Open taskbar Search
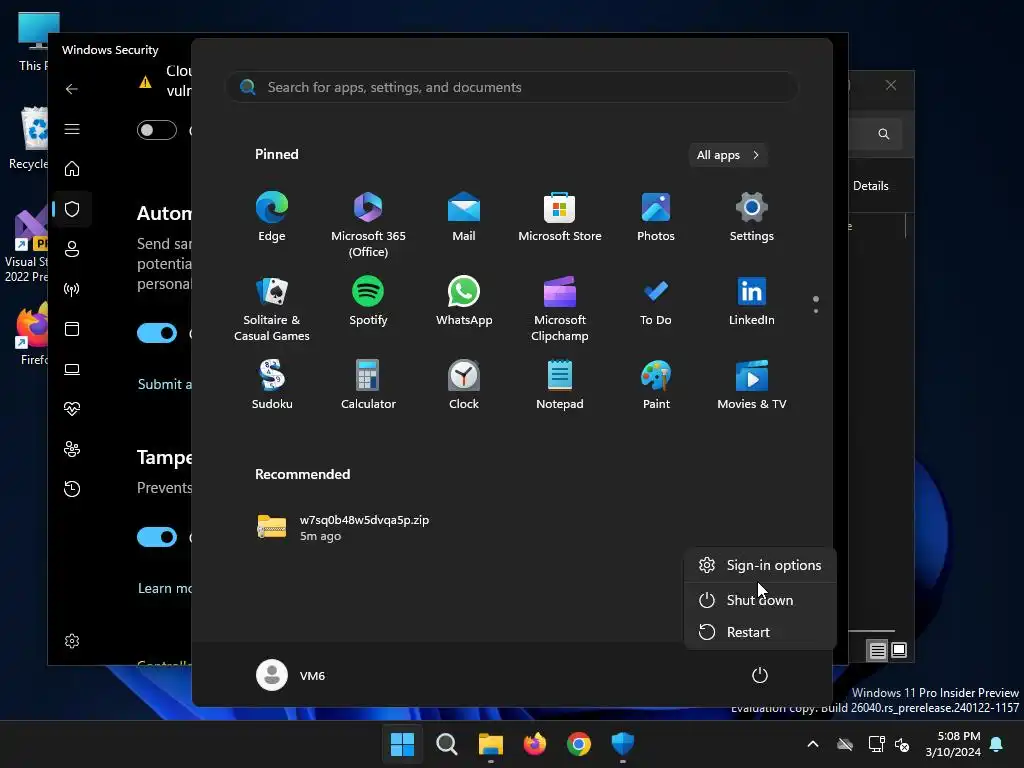This screenshot has width=1024, height=768. [x=447, y=744]
